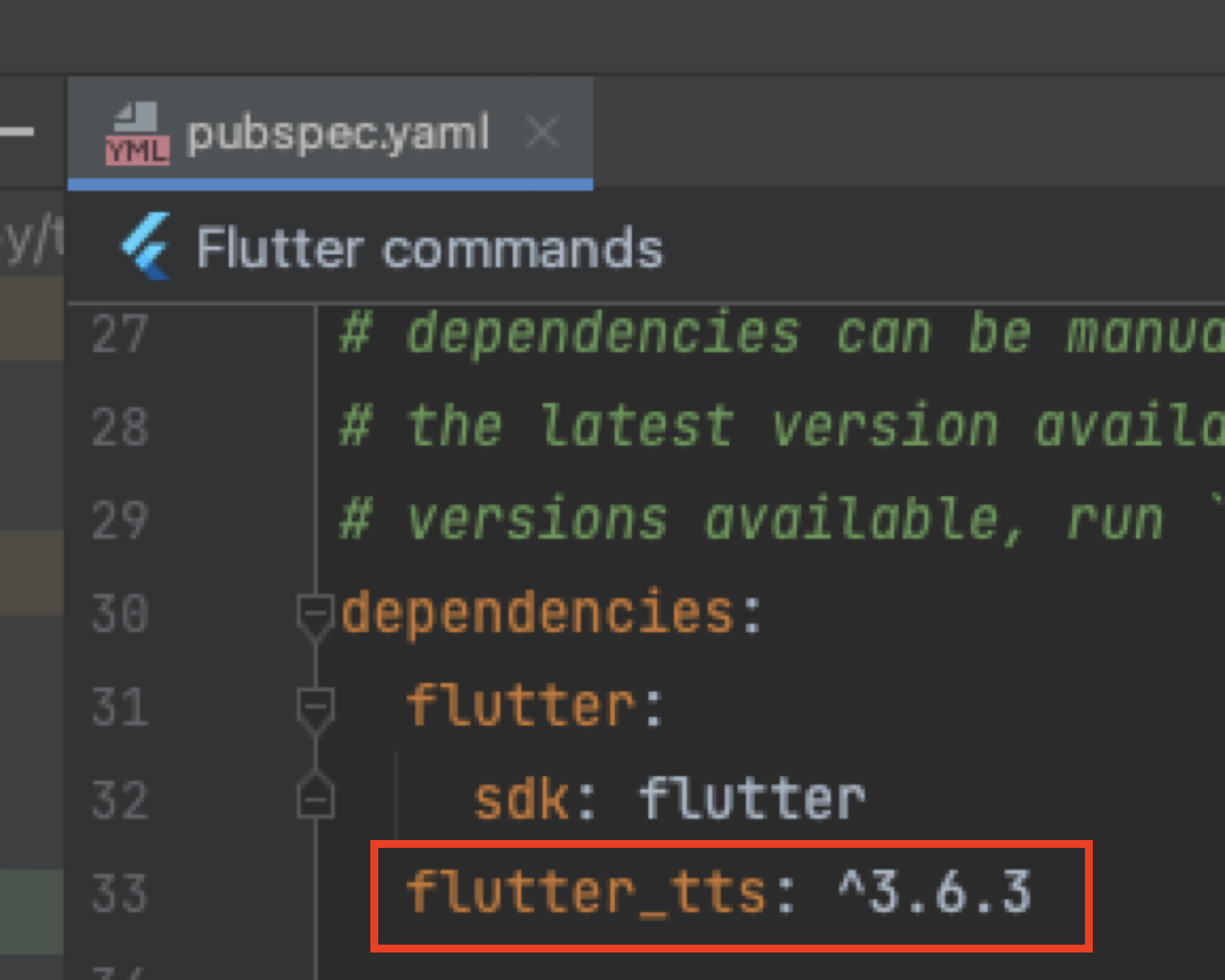Click the 'sdk:' key text
This screenshot has width=1225, height=980.
[x=535, y=799]
